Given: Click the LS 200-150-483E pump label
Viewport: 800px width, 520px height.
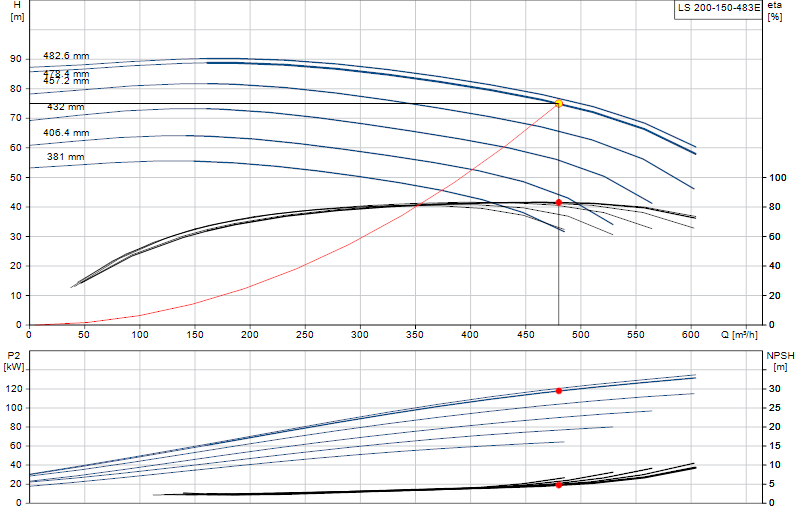Looking at the screenshot, I should (718, 8).
